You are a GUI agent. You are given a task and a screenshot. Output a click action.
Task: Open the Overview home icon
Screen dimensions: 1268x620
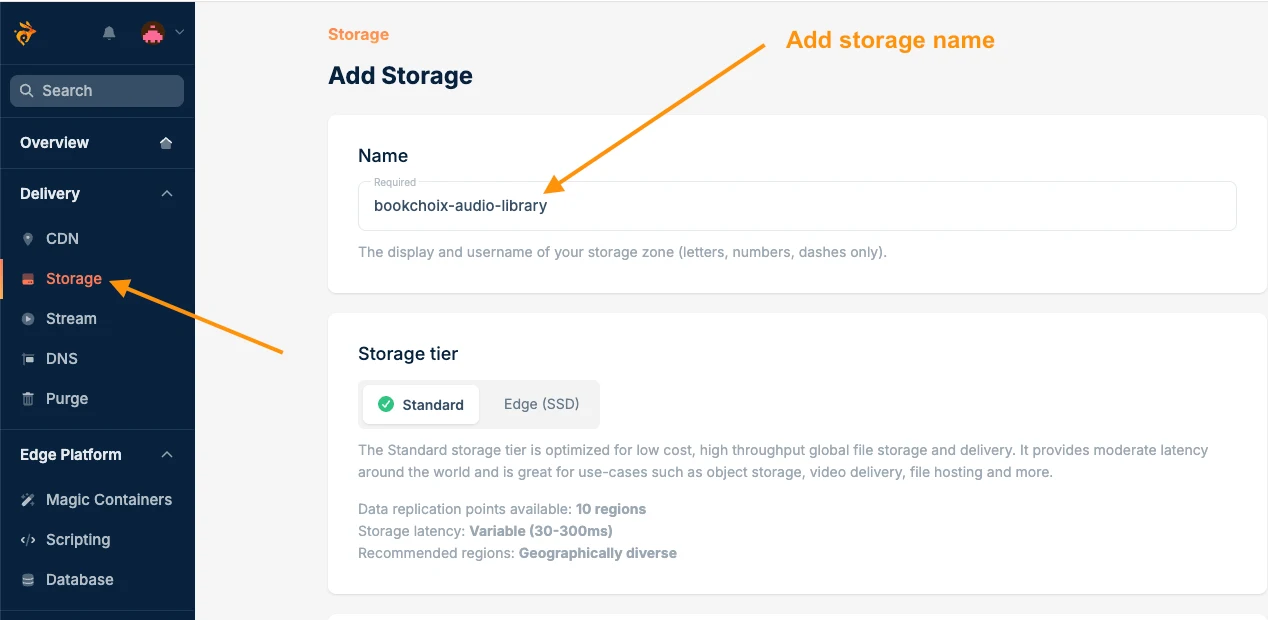pyautogui.click(x=164, y=142)
